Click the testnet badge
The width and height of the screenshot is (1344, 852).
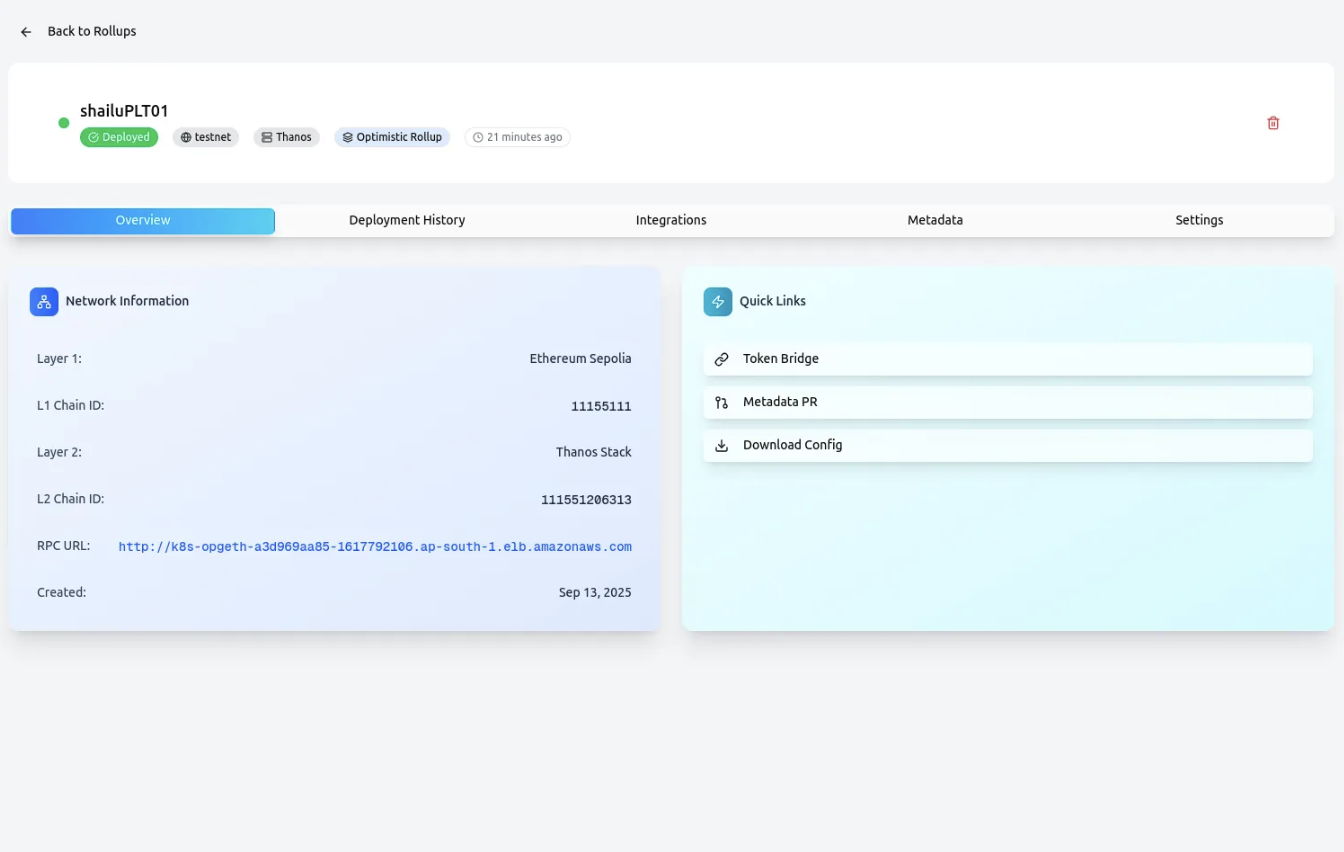(x=206, y=137)
